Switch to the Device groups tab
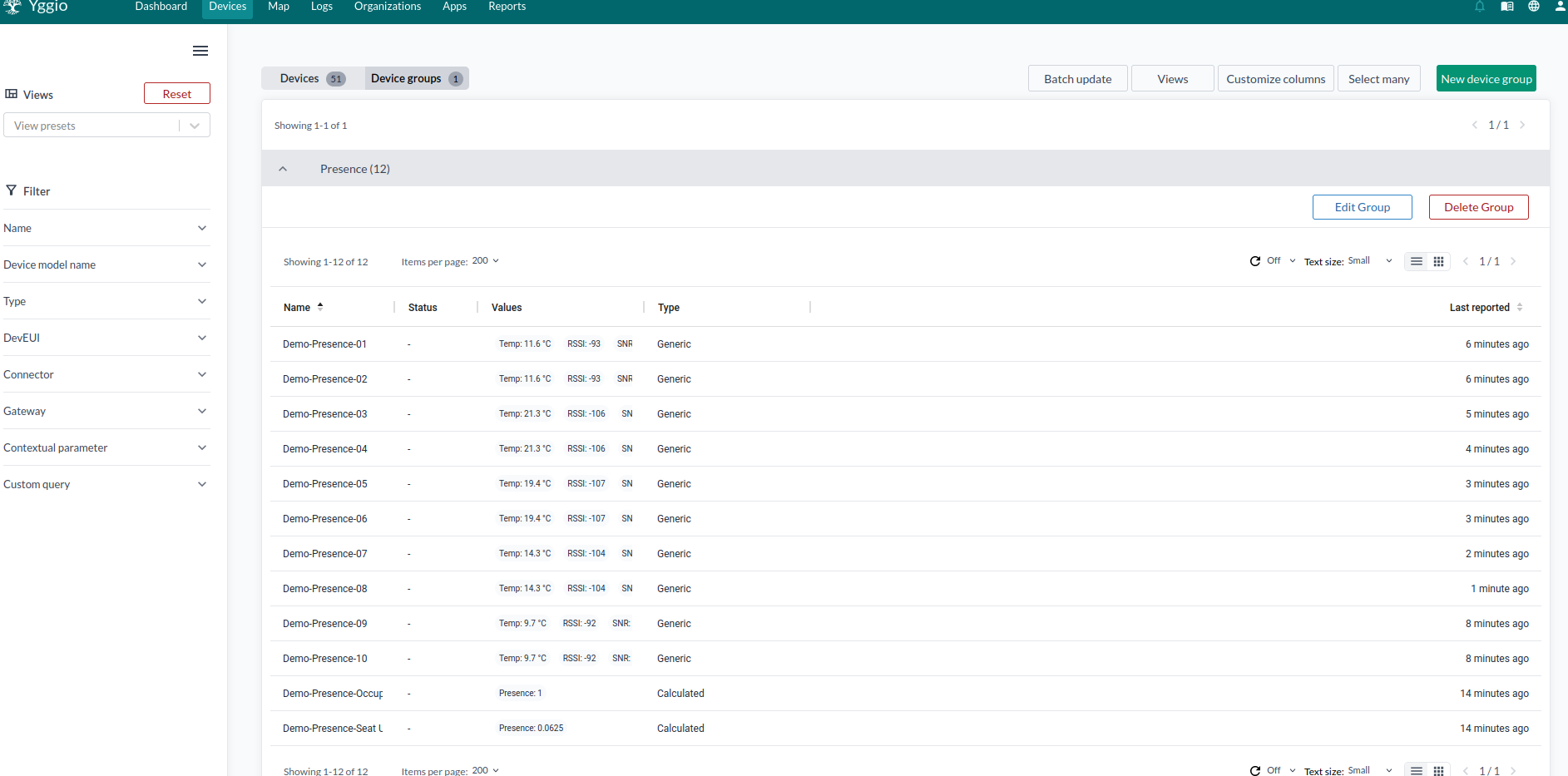 pos(417,78)
